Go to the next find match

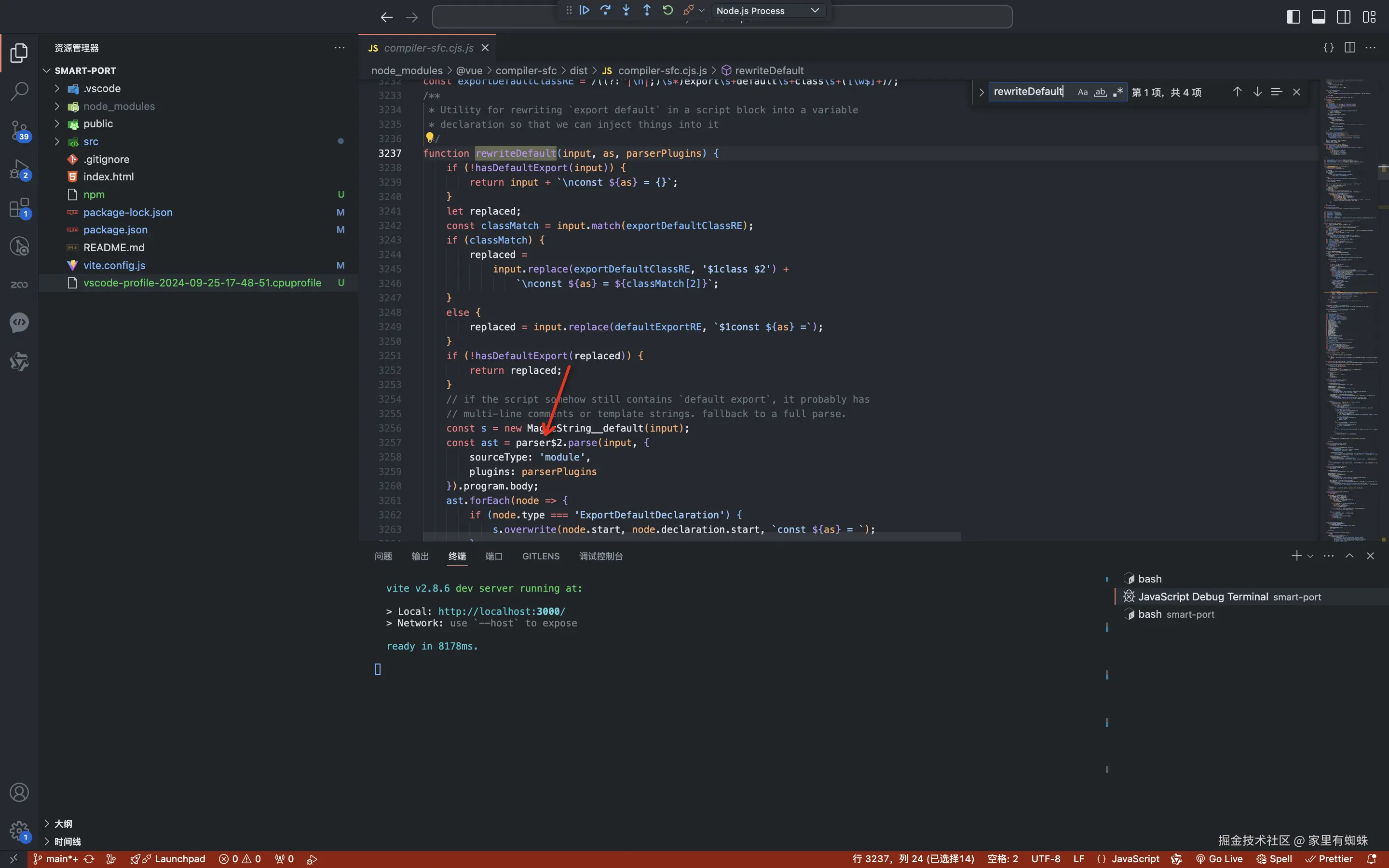pos(1257,92)
